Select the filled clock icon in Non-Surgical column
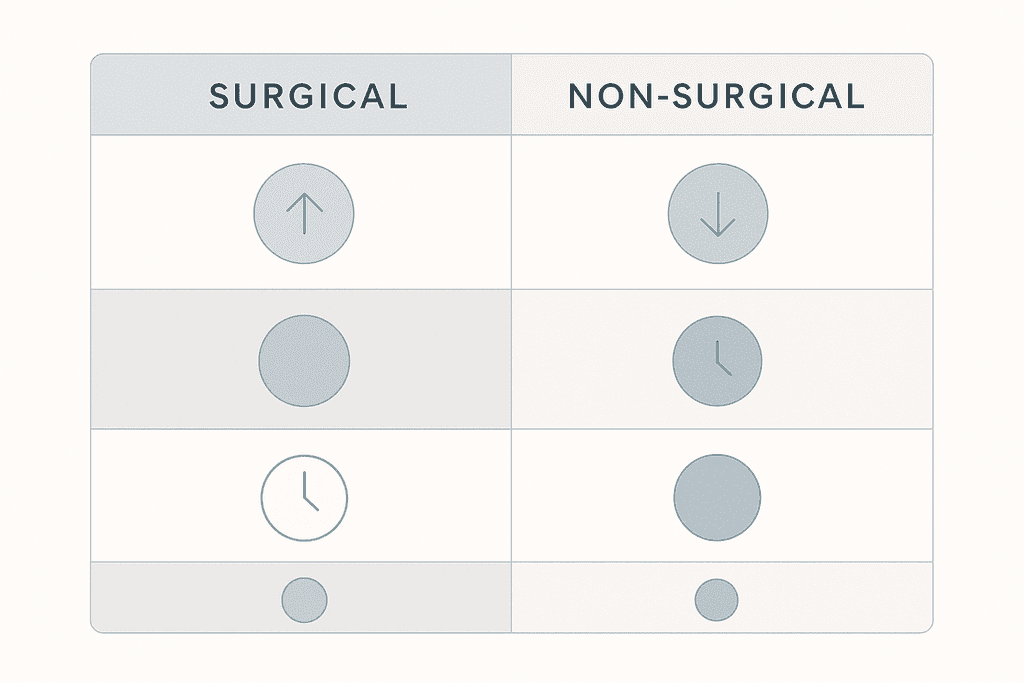This screenshot has height=683, width=1024. 717,359
